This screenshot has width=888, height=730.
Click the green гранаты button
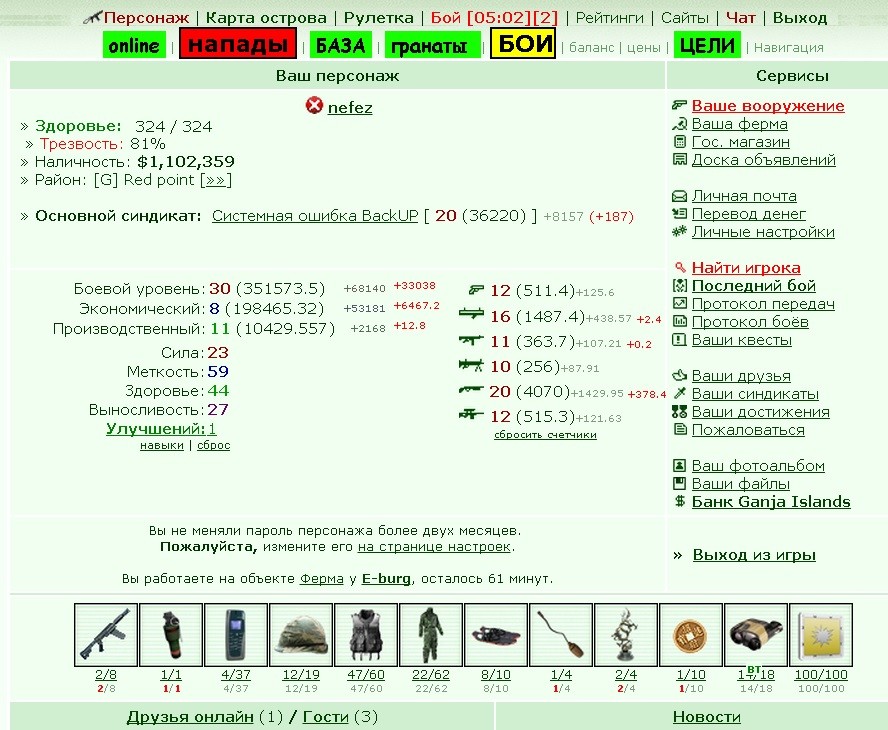click(433, 45)
